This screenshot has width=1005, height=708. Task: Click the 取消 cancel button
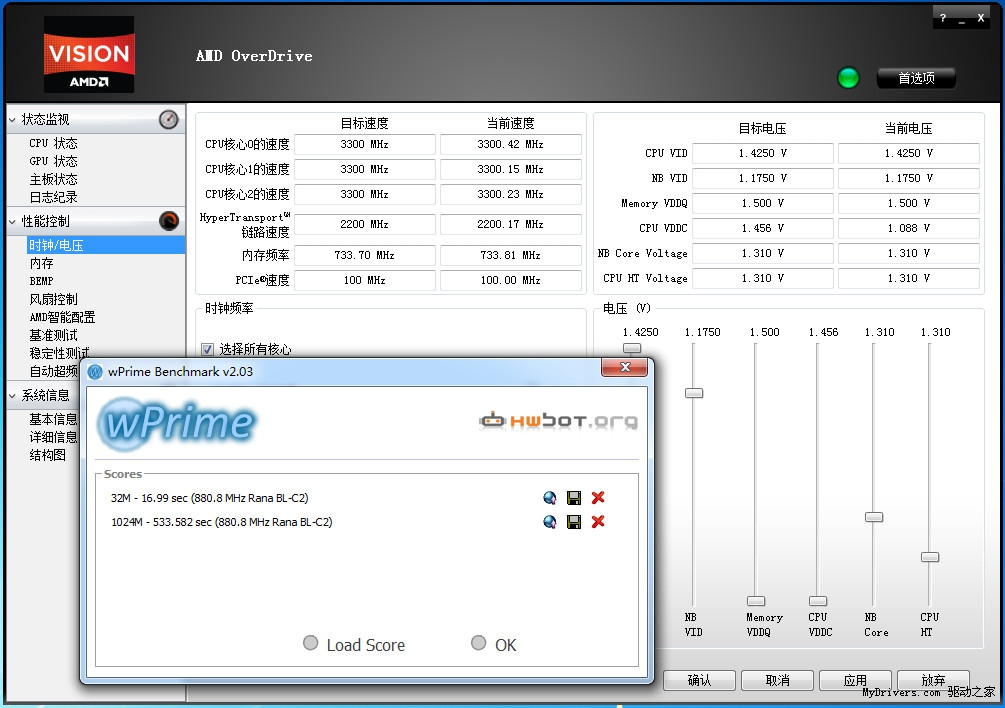(777, 680)
